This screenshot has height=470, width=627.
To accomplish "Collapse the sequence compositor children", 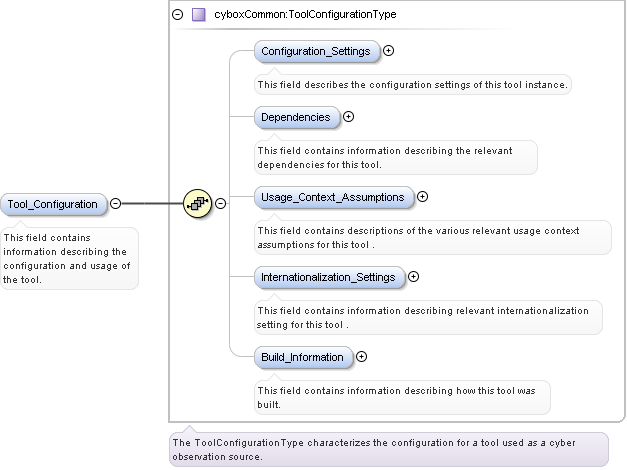I will pyautogui.click(x=221, y=204).
